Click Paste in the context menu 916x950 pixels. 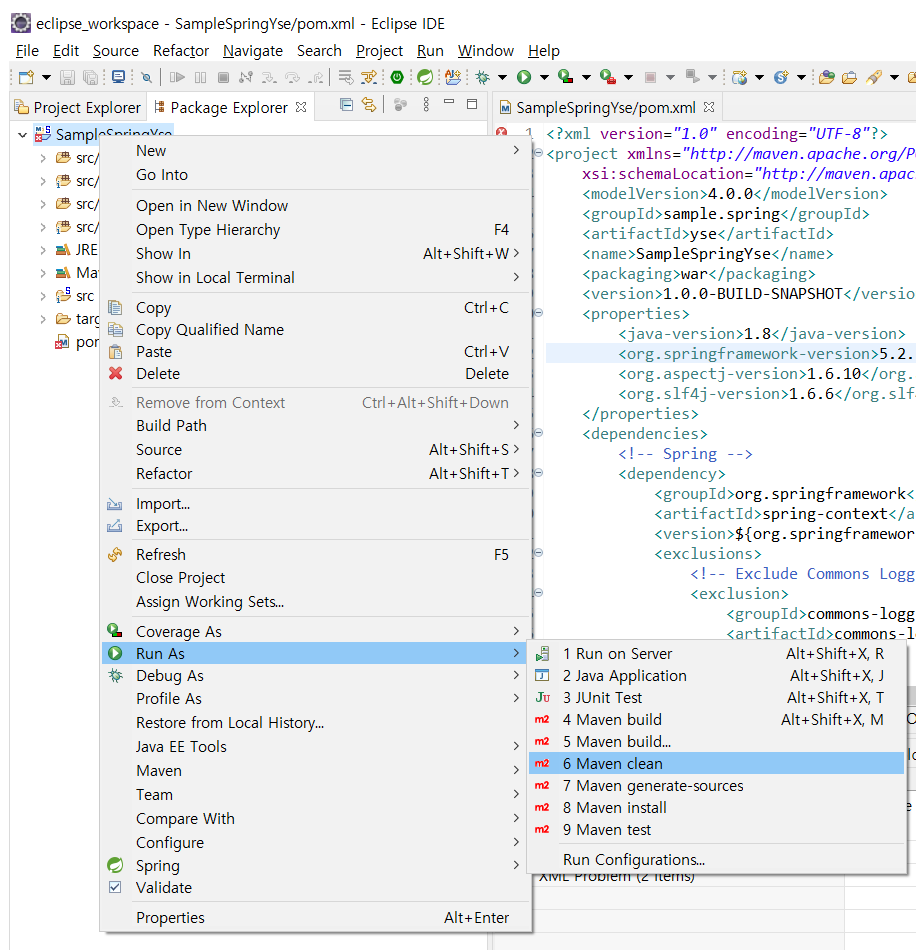317,351
